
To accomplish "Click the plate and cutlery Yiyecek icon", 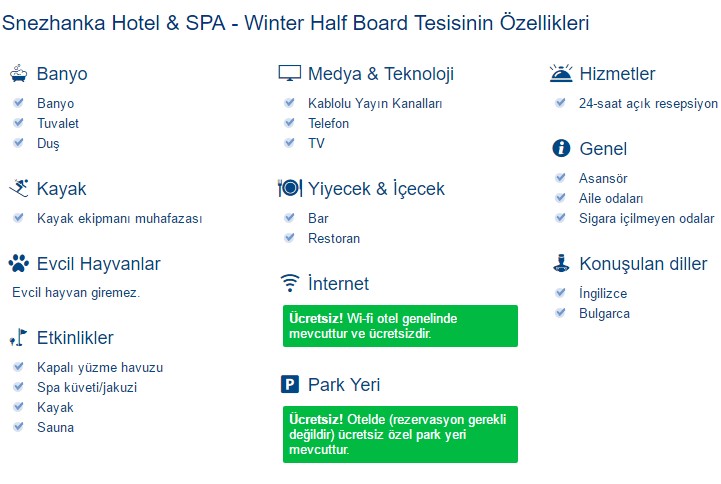I will click(289, 188).
